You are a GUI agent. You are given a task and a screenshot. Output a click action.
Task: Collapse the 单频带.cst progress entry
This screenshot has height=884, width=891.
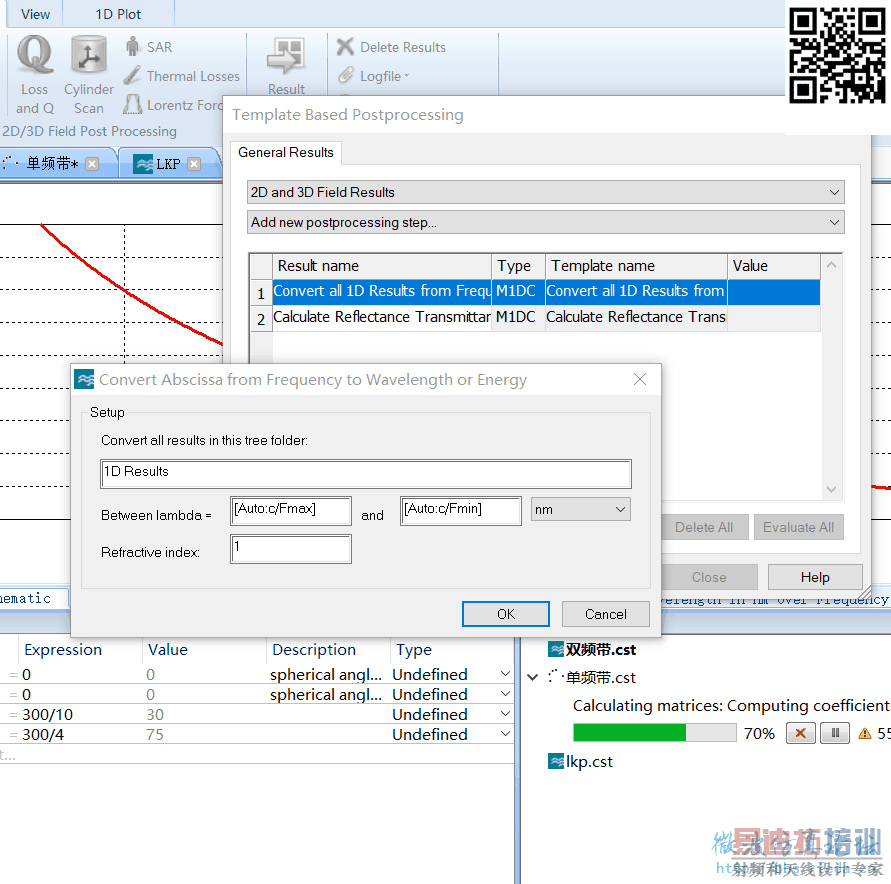(x=532, y=677)
